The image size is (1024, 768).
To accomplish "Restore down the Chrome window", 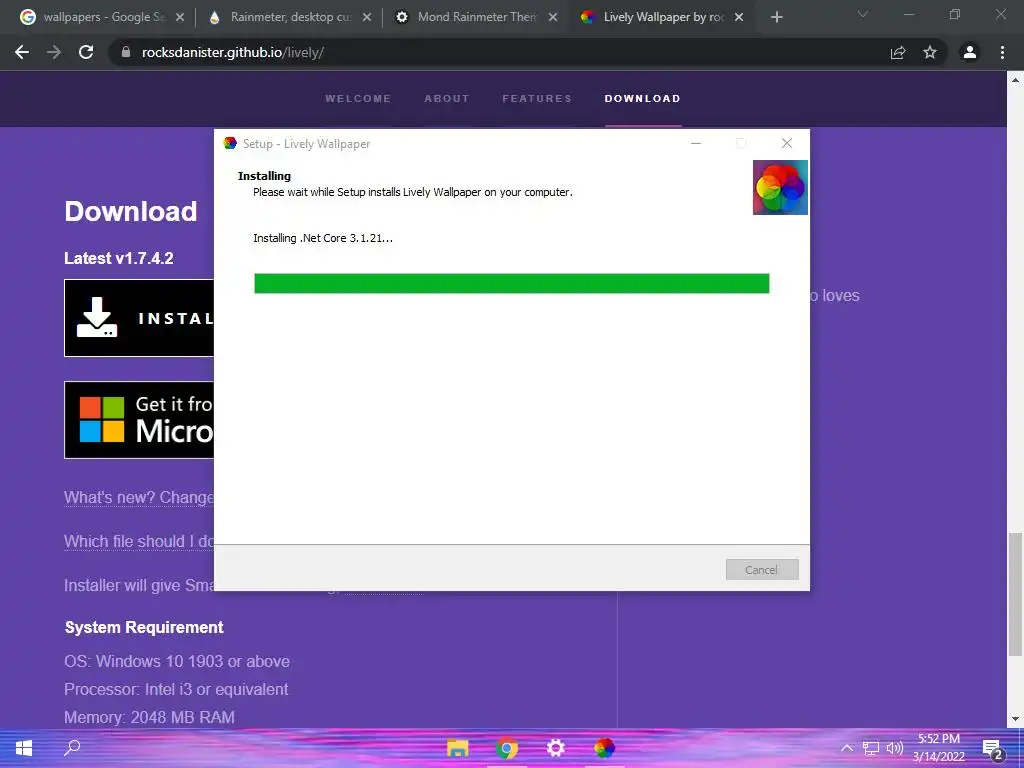I will 955,14.
